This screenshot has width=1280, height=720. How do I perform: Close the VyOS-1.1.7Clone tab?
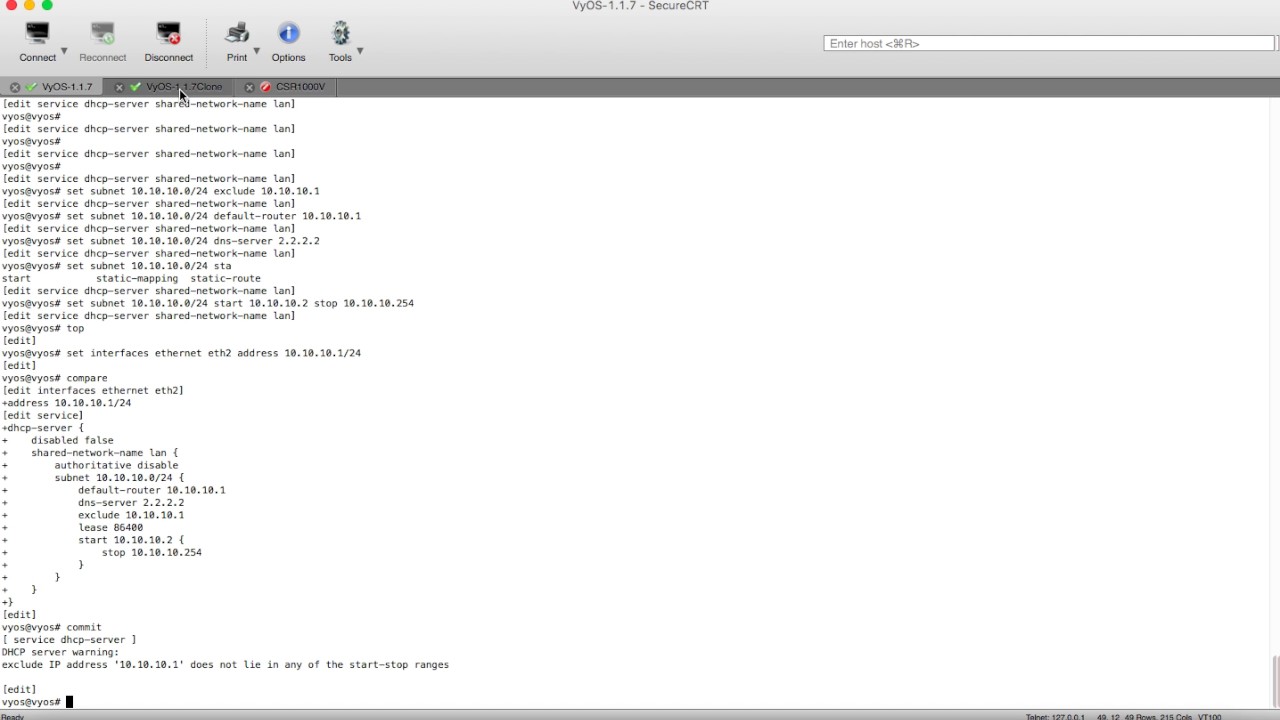point(119,87)
